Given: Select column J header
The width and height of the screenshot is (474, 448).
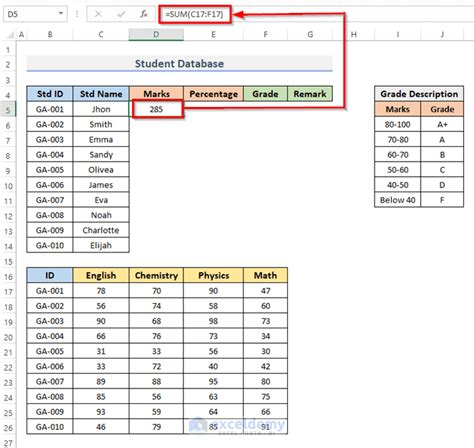Looking at the screenshot, I should click(442, 34).
